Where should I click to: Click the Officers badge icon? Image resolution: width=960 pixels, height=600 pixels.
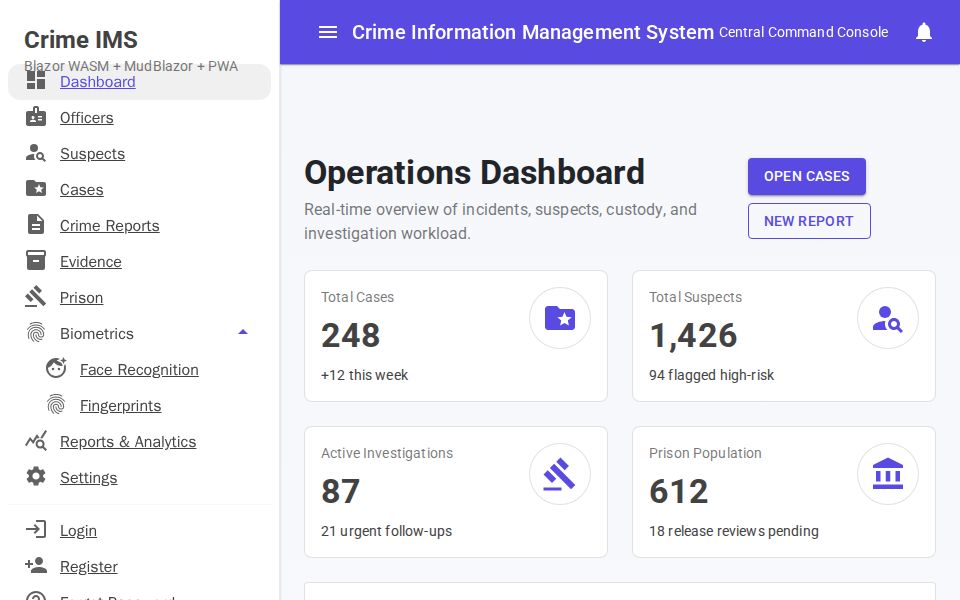(36, 117)
